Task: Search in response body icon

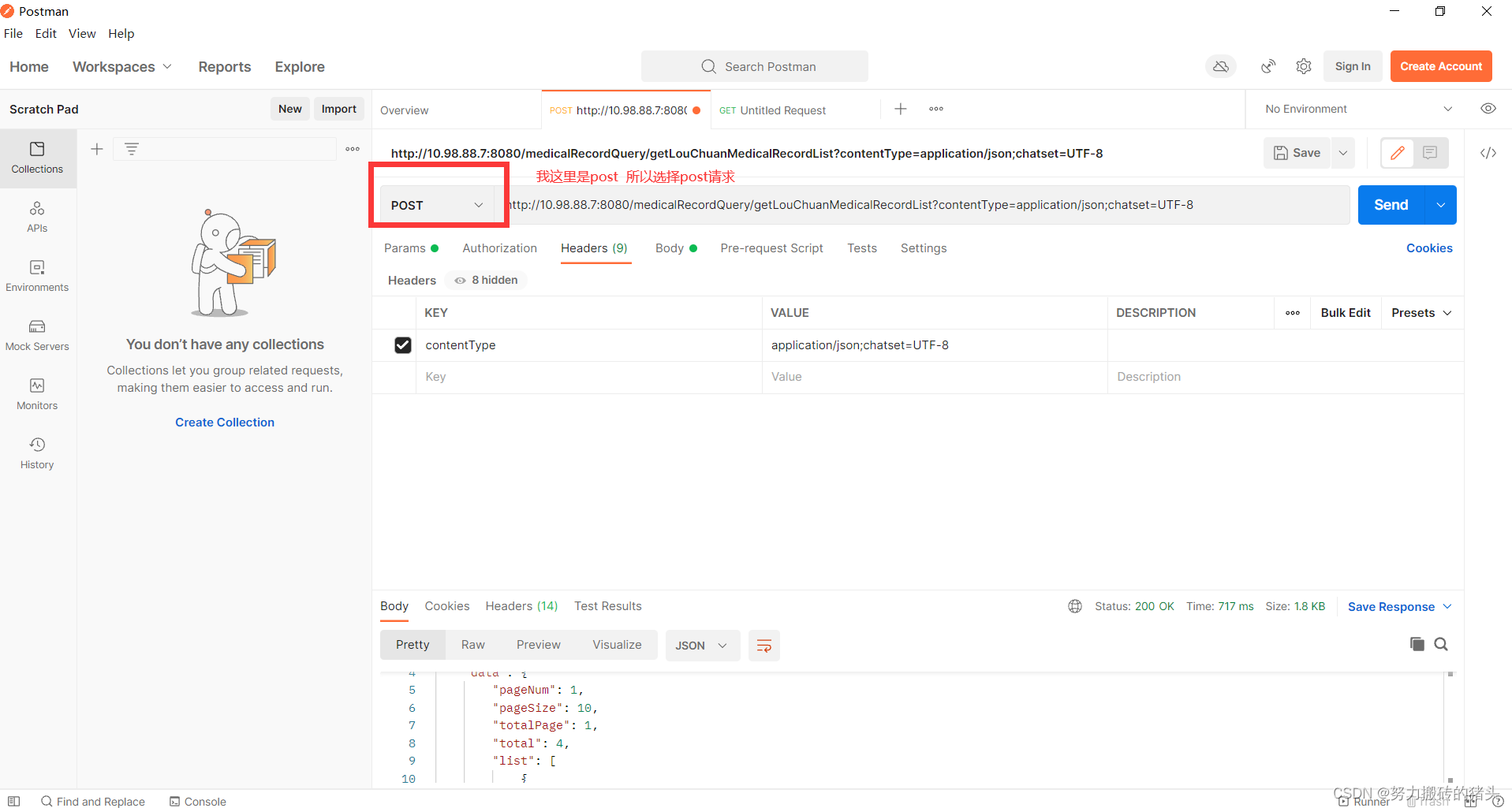Action: [1441, 644]
